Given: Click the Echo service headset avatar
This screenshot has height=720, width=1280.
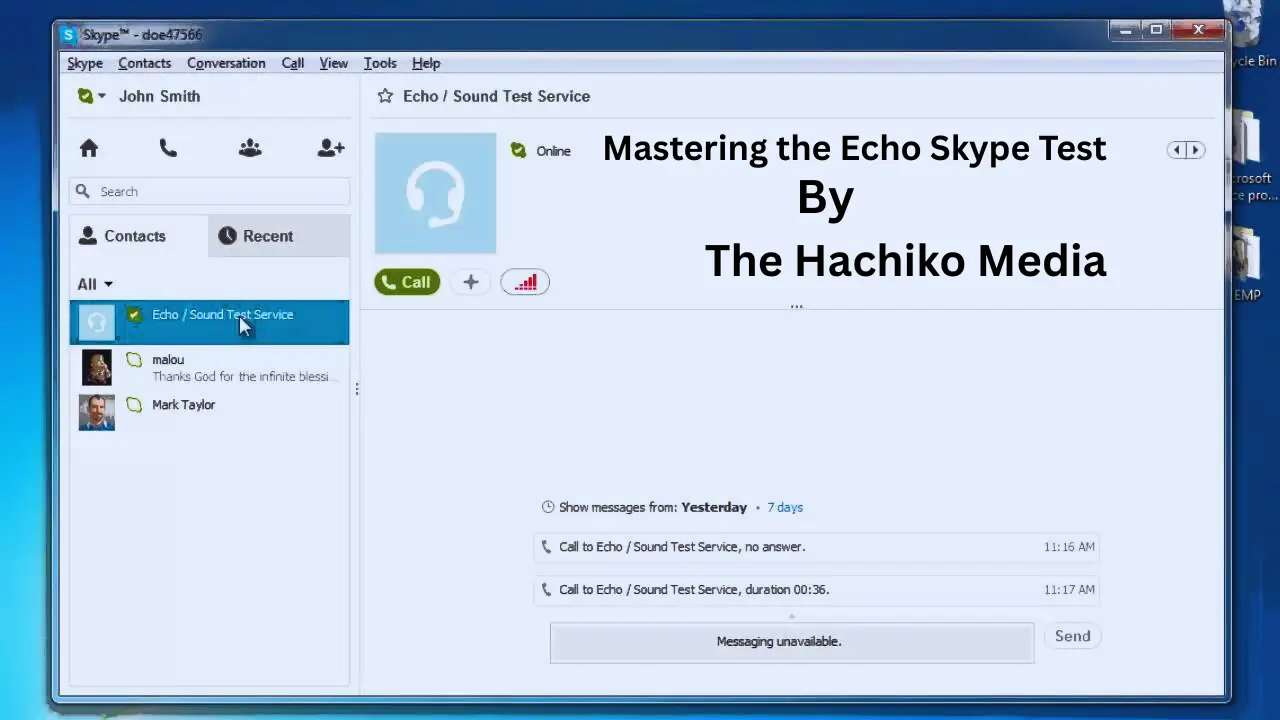Looking at the screenshot, I should pyautogui.click(x=435, y=193).
